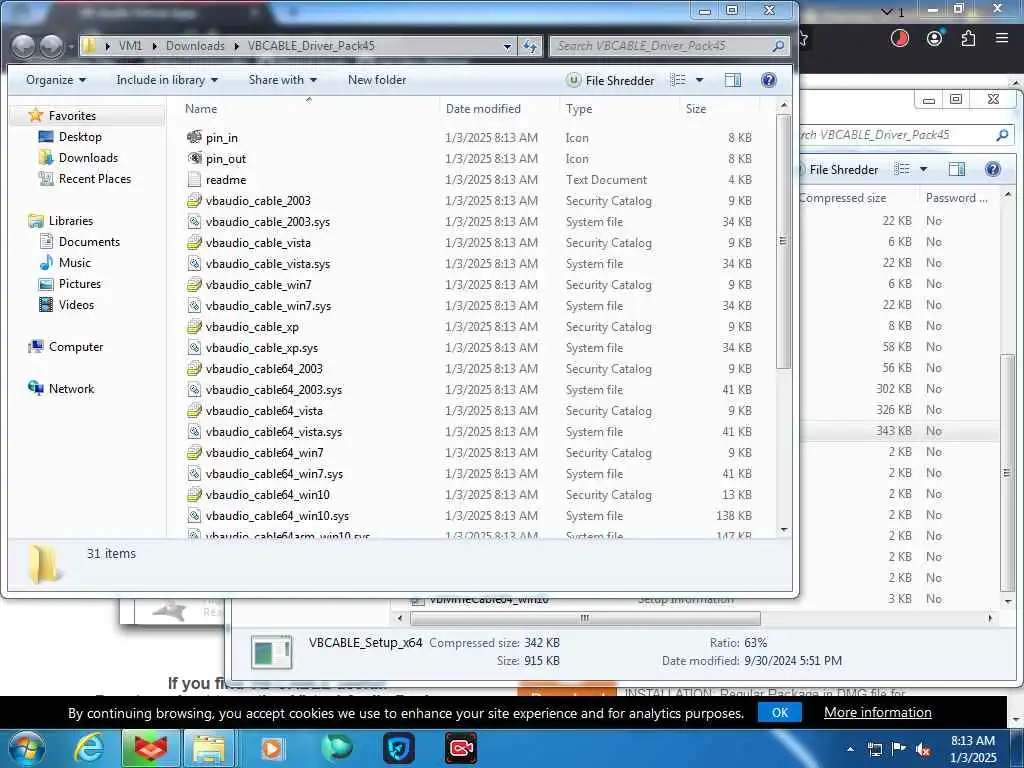This screenshot has width=1024, height=768.
Task: Open the Windows Start menu
Action: pos(26,748)
